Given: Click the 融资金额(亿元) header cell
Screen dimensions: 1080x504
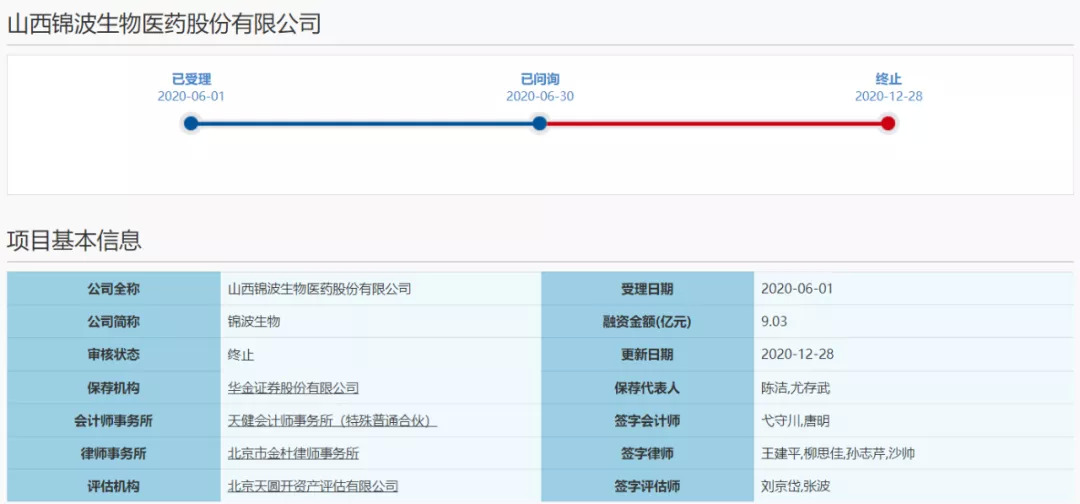Looking at the screenshot, I should (647, 322).
